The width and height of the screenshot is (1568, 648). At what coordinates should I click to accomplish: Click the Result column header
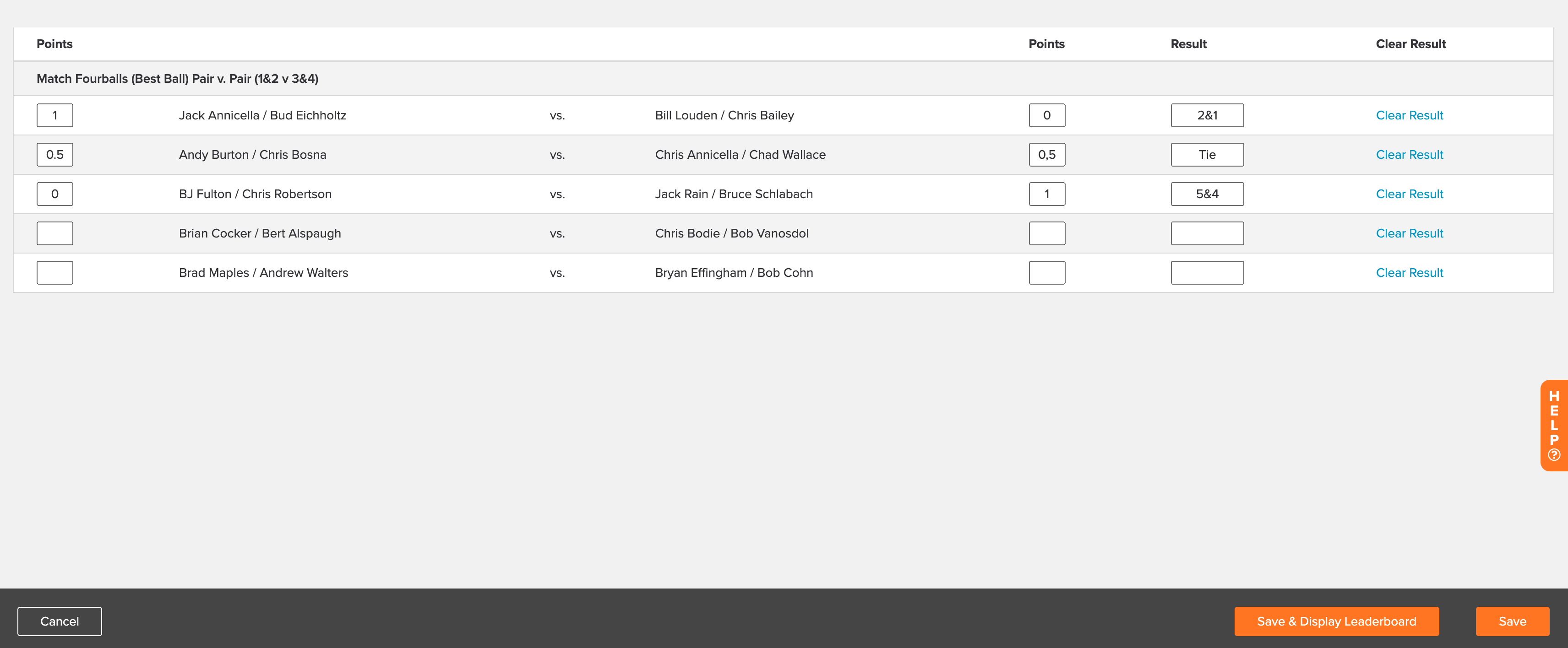pyautogui.click(x=1188, y=44)
